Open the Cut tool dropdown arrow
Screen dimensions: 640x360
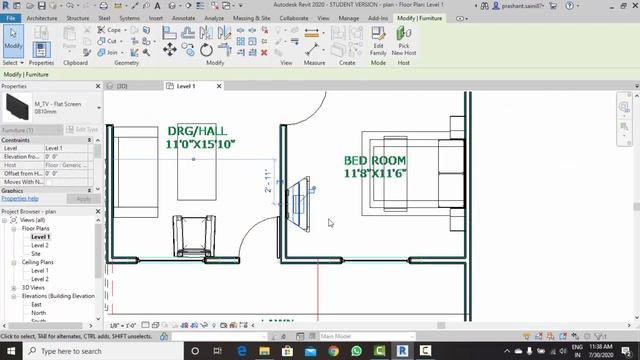coord(121,41)
